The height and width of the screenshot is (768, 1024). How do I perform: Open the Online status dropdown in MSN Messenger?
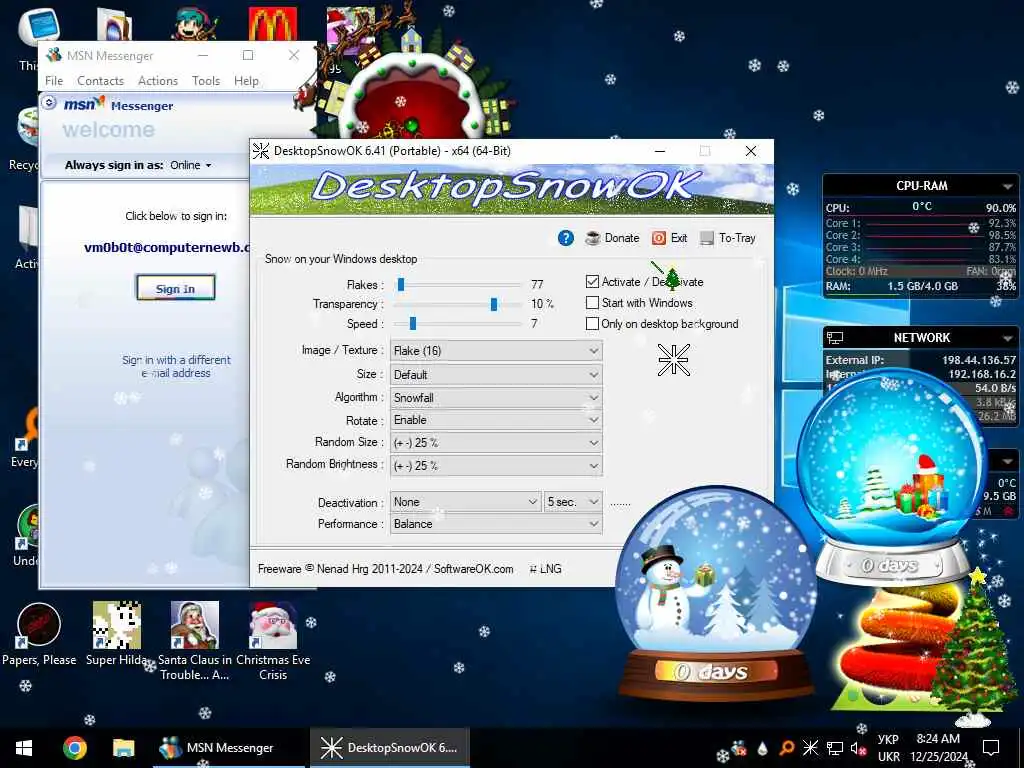191,165
